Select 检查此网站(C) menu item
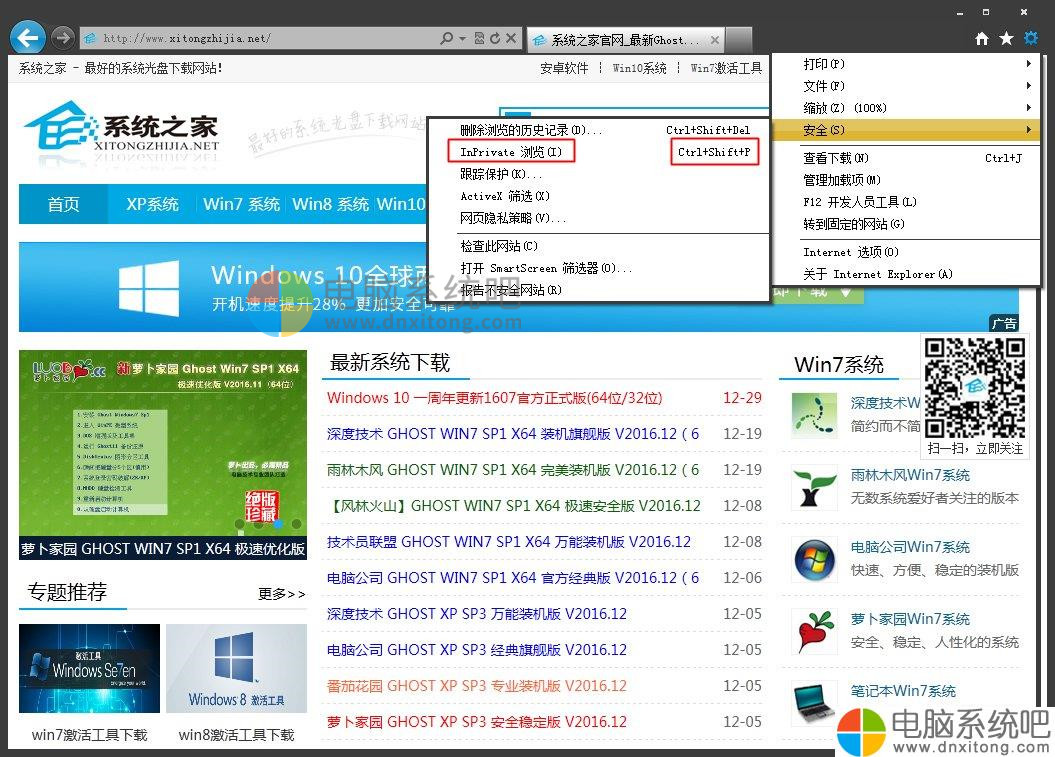Viewport: 1055px width, 757px height. click(x=598, y=246)
